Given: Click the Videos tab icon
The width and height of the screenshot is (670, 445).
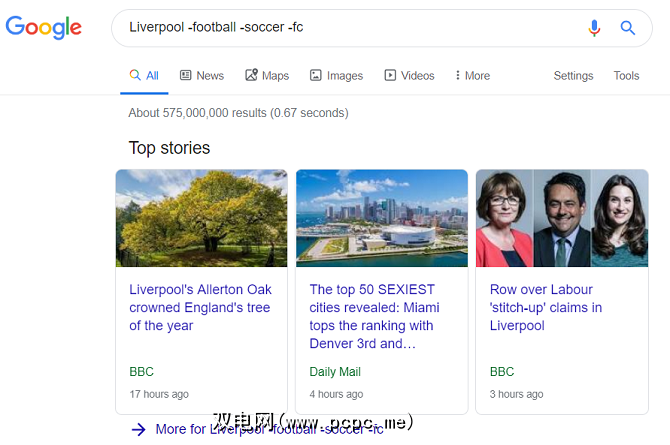Looking at the screenshot, I should [x=391, y=75].
